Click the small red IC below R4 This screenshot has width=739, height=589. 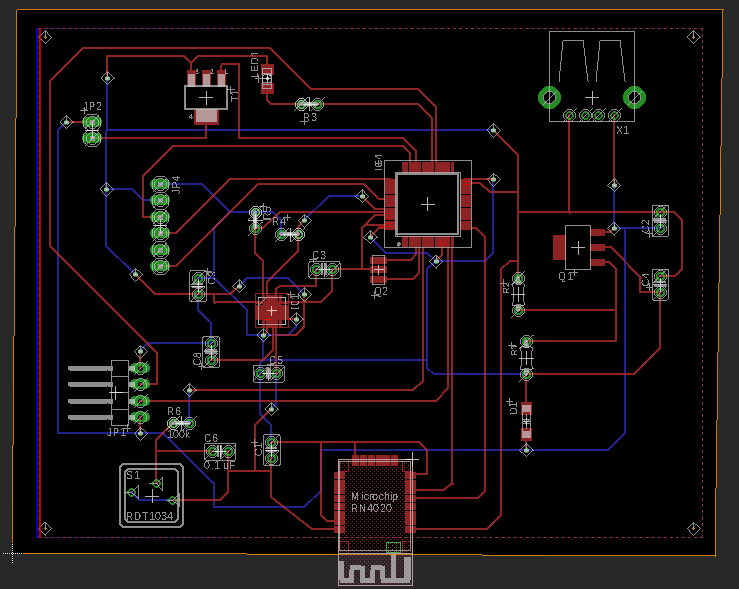(x=272, y=310)
